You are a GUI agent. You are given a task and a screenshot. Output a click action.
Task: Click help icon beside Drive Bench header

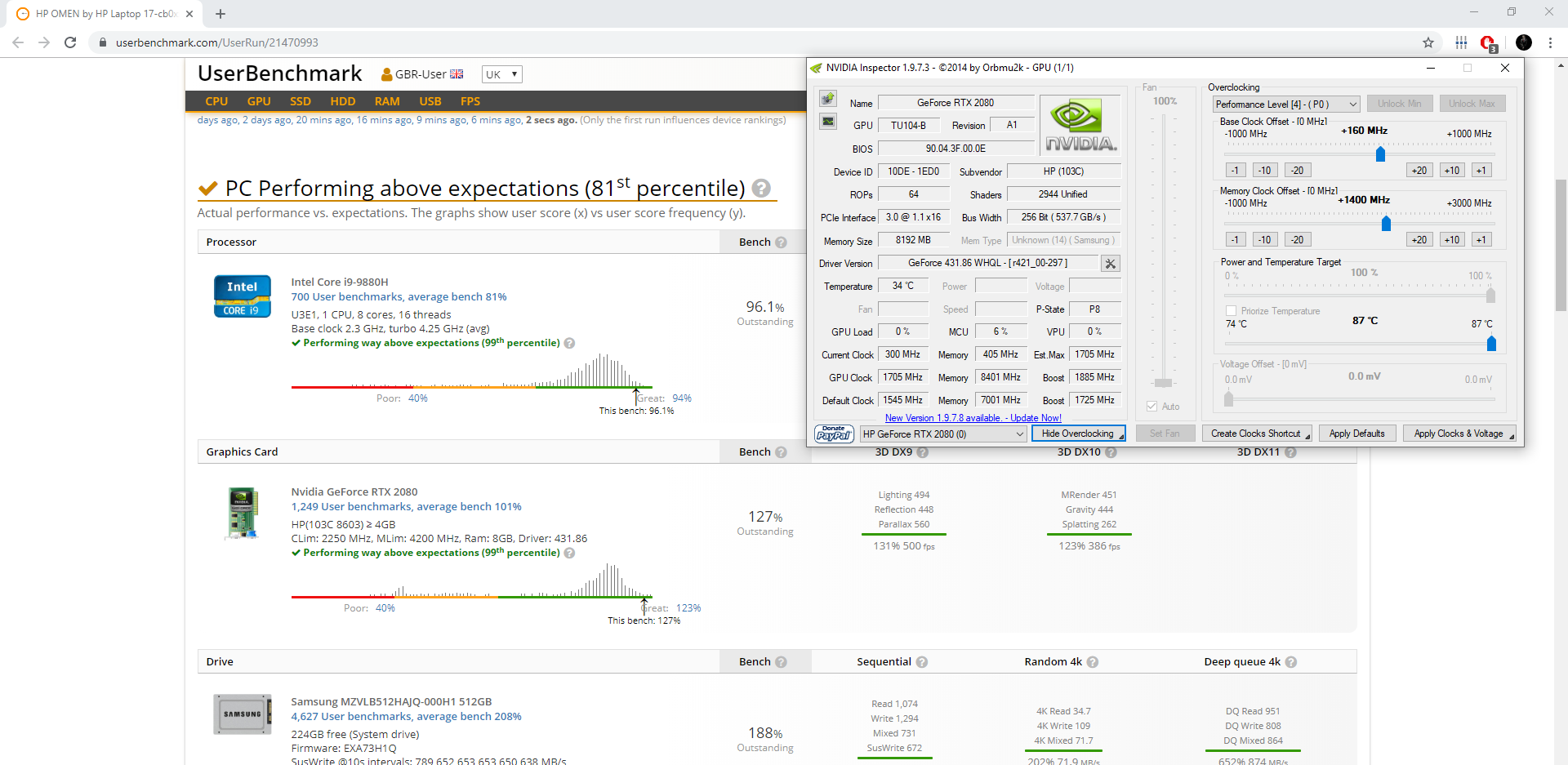coord(781,662)
